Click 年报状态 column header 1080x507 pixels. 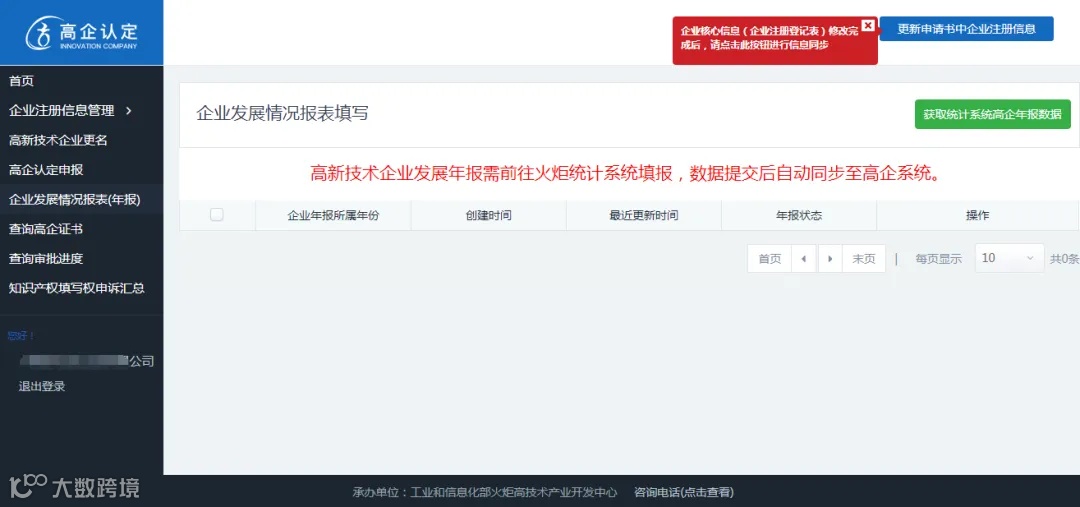point(799,216)
